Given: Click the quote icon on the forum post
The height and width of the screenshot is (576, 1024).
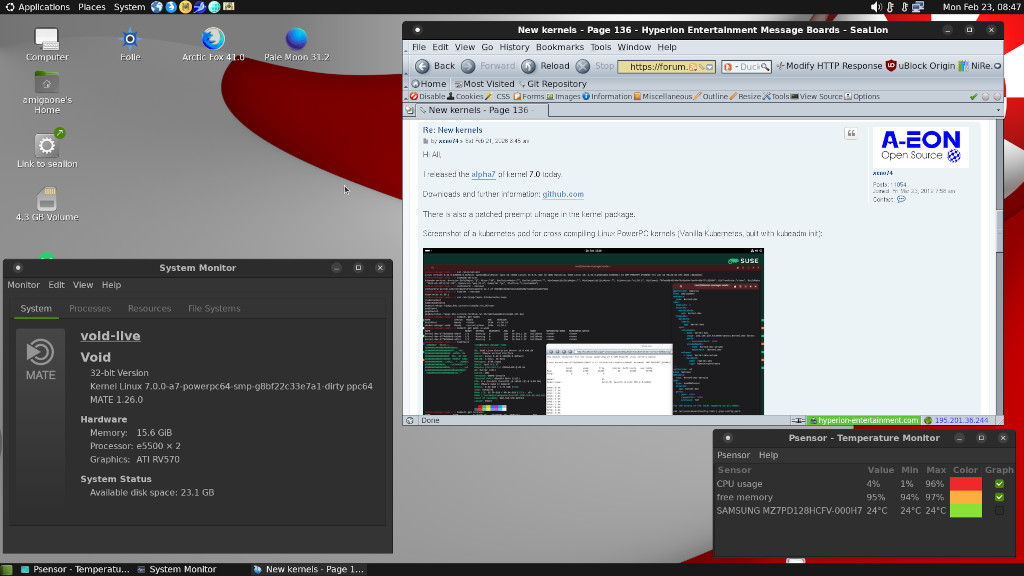Looking at the screenshot, I should (x=851, y=134).
